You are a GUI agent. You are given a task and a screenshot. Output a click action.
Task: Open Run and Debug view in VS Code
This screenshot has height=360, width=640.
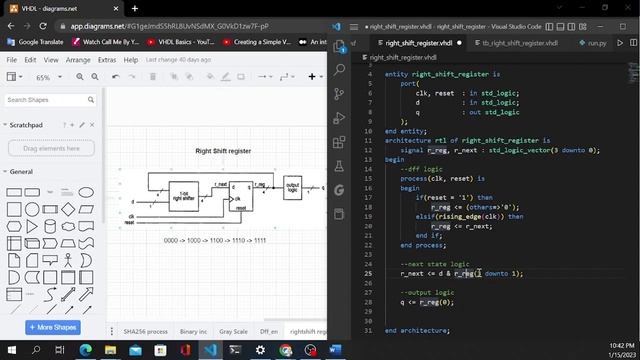(339, 118)
